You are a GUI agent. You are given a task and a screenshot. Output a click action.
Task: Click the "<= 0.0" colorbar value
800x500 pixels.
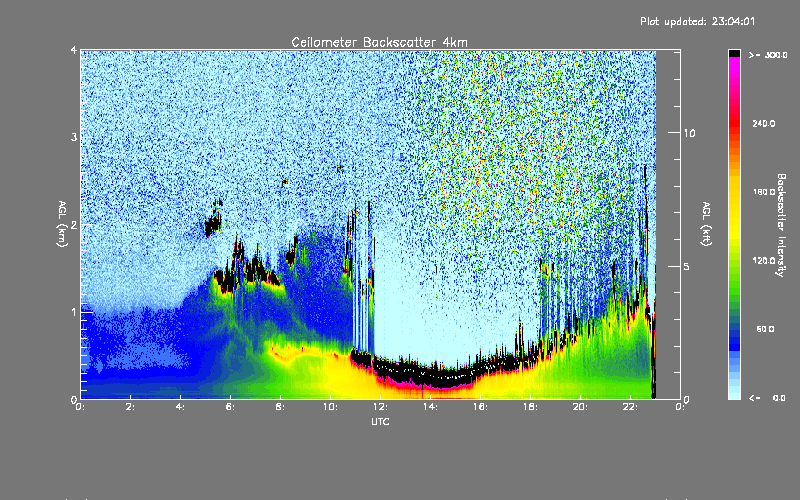click(x=767, y=397)
